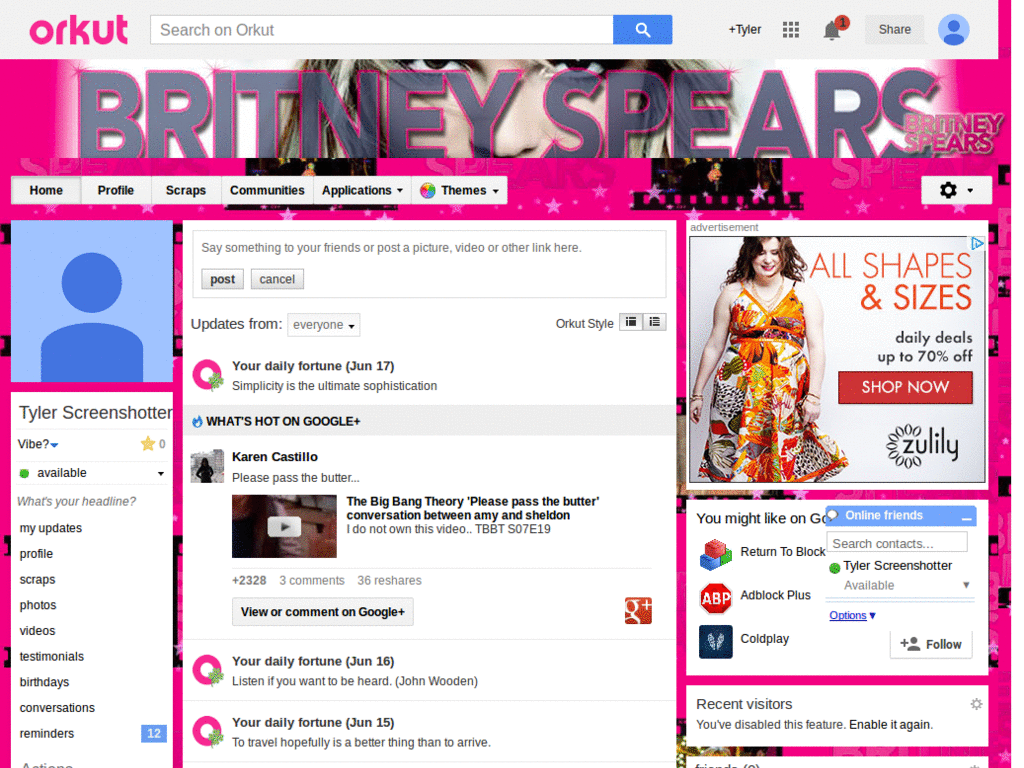Open the Updates from everyone dropdown
The image size is (1024, 768).
click(324, 325)
